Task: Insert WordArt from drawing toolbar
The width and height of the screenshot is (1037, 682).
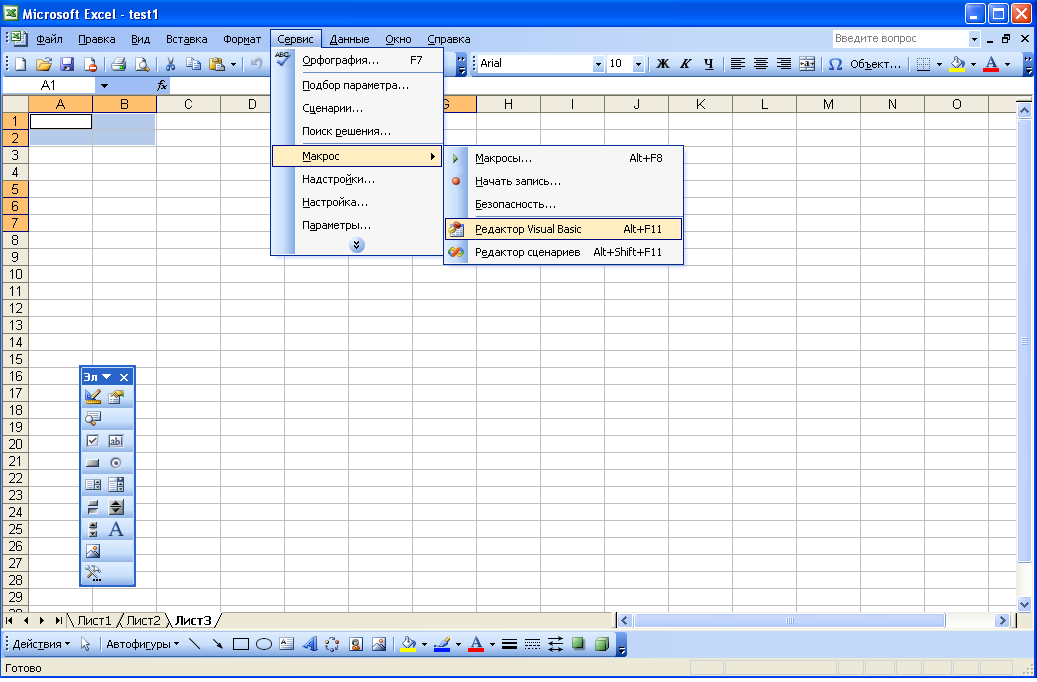Action: point(310,644)
